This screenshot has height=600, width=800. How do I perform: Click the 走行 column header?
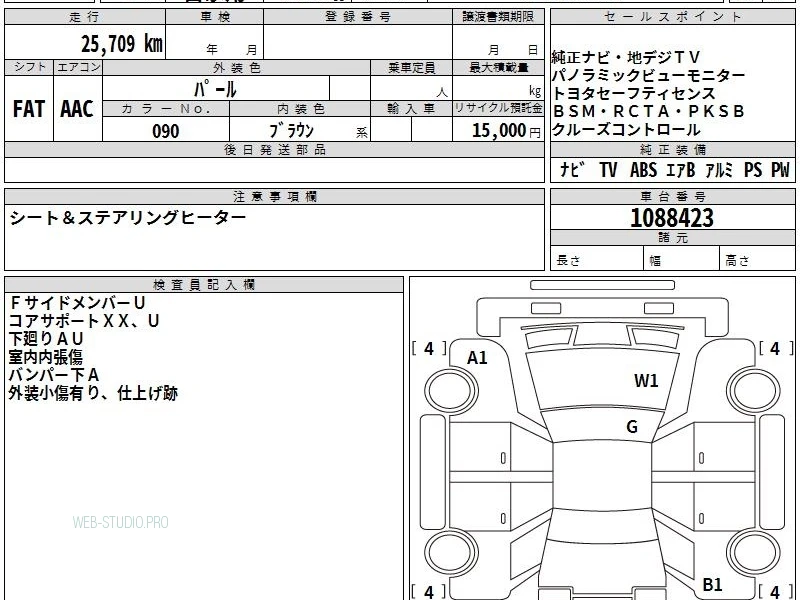tap(85, 17)
